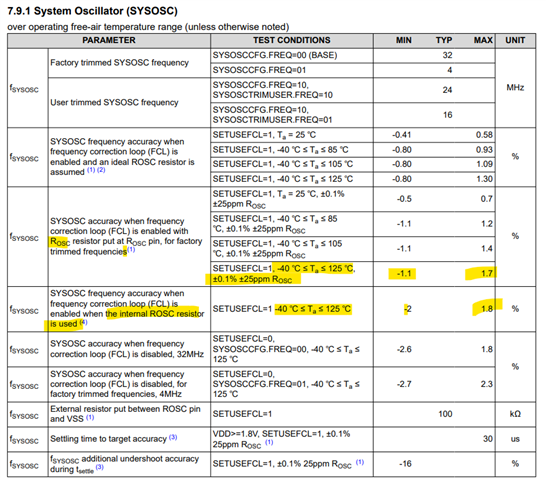Select the typical value 24

coord(447,90)
